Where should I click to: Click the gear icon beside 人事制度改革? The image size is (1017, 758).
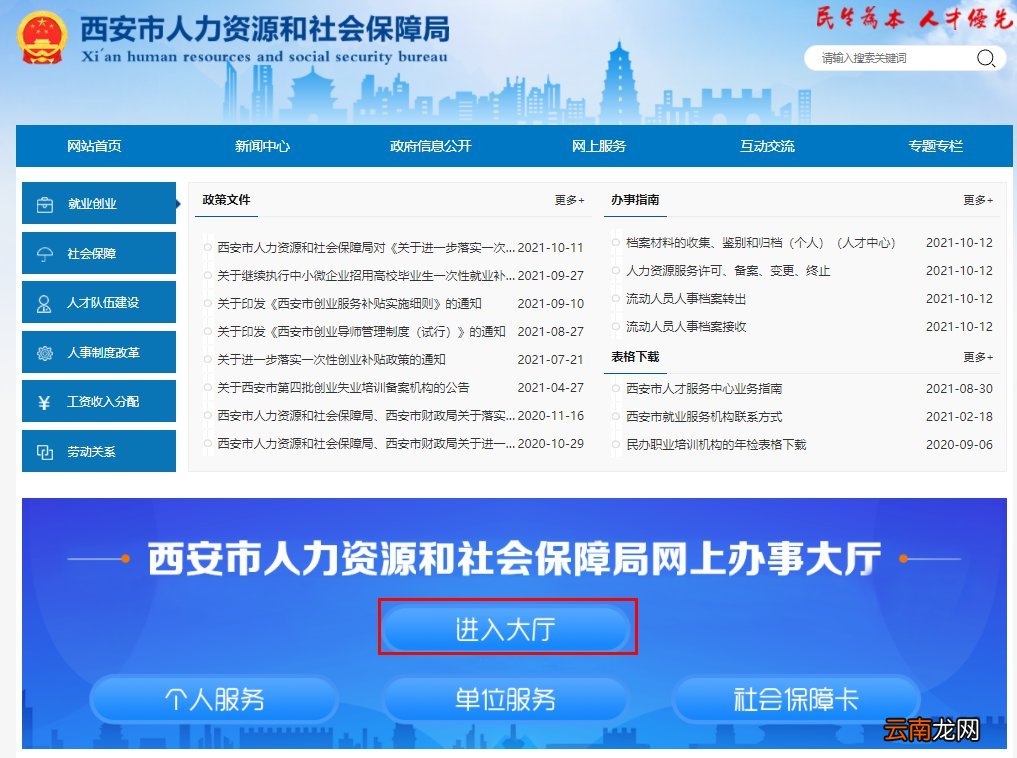tap(43, 352)
